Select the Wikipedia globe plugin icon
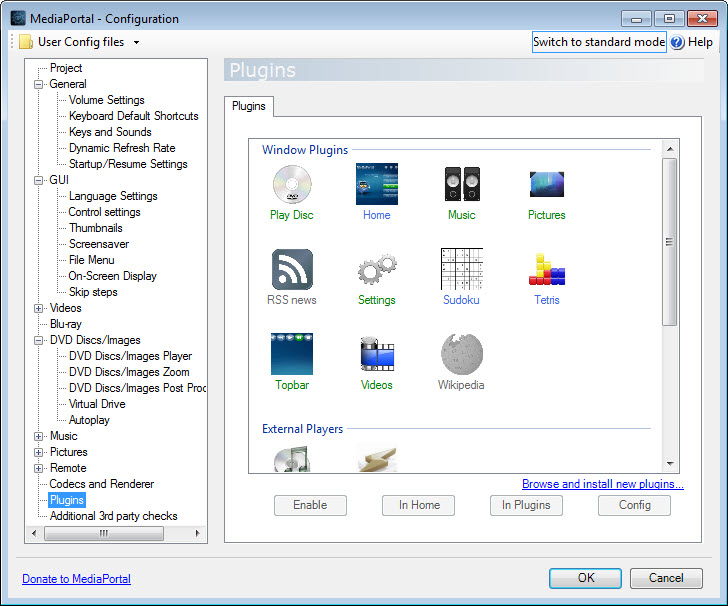728x606 pixels. 462,354
